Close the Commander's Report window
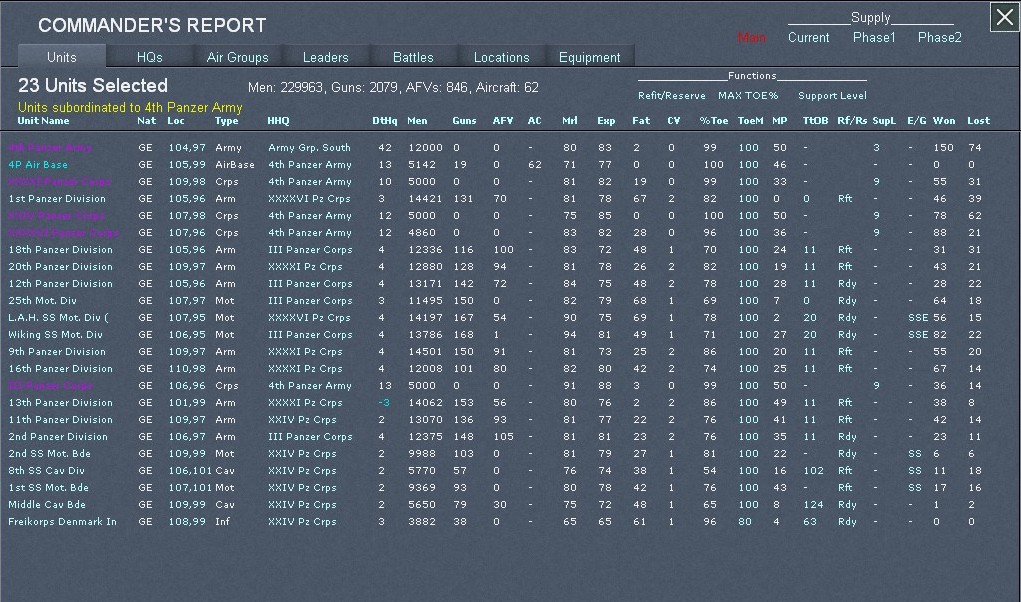Image resolution: width=1021 pixels, height=602 pixels. coord(1004,17)
